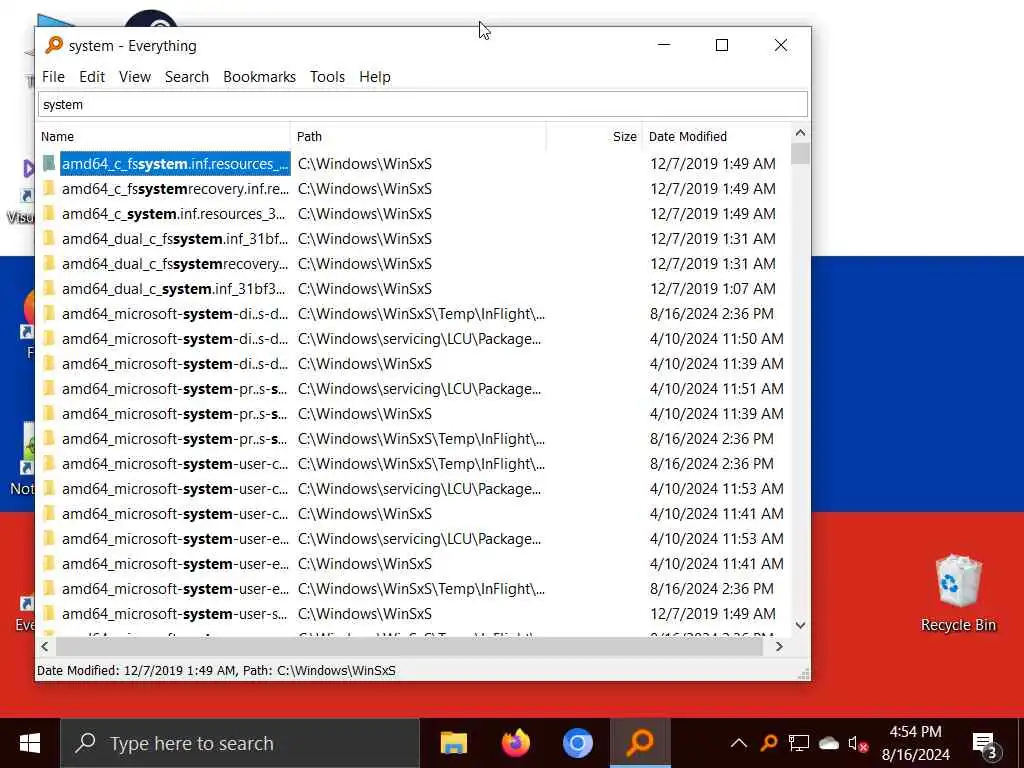Click the search box containing 'system'
The height and width of the screenshot is (768, 1024).
[x=423, y=104]
